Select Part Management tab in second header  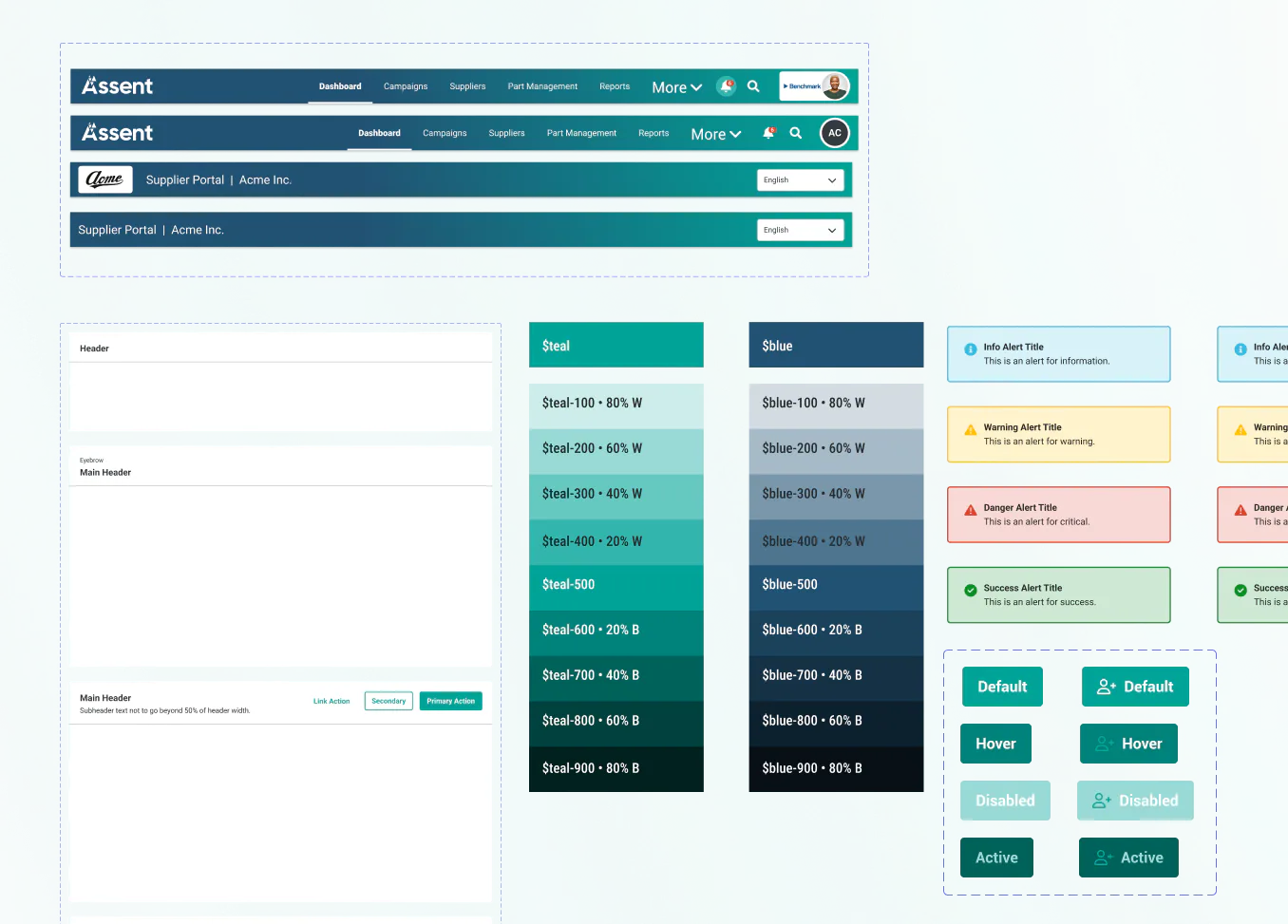click(581, 133)
